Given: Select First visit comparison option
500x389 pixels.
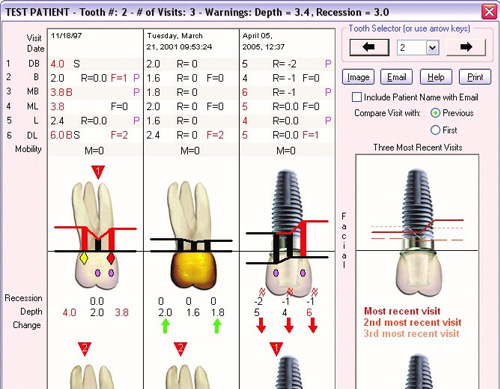Looking at the screenshot, I should pyautogui.click(x=435, y=130).
